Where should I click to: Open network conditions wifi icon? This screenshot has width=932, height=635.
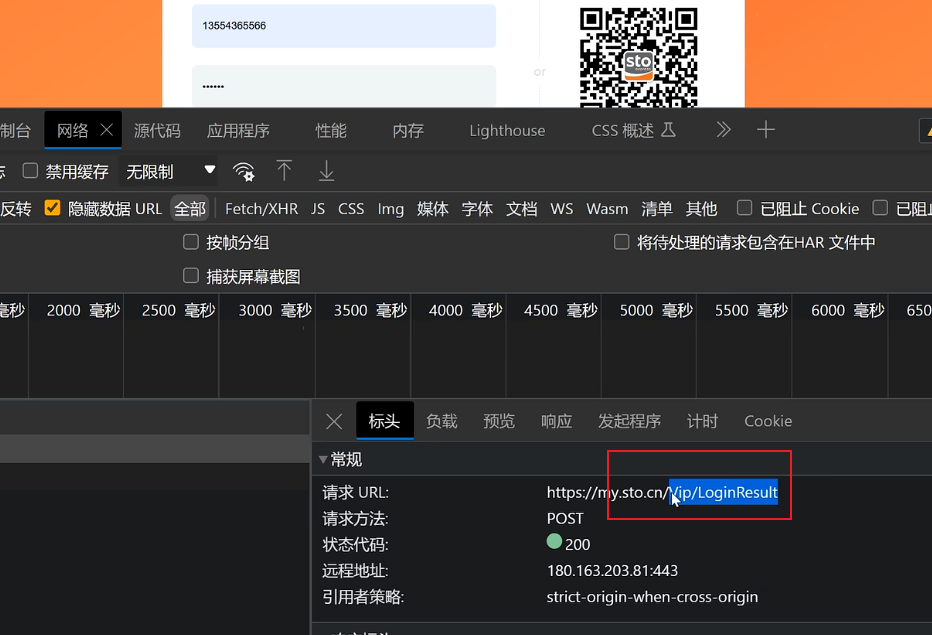click(x=244, y=171)
